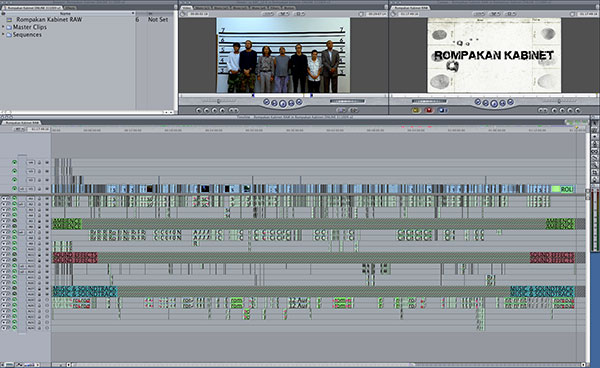Expand the Master Clips bin
The image size is (600, 368).
click(x=3, y=27)
